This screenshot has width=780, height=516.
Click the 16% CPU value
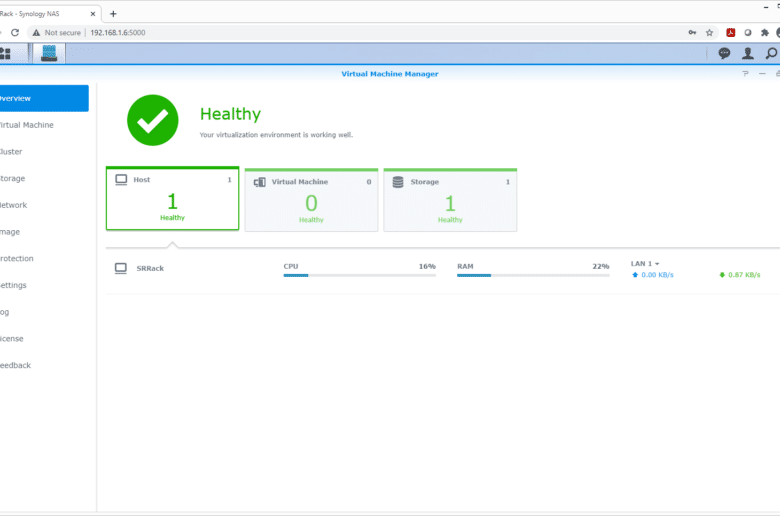pyautogui.click(x=427, y=266)
